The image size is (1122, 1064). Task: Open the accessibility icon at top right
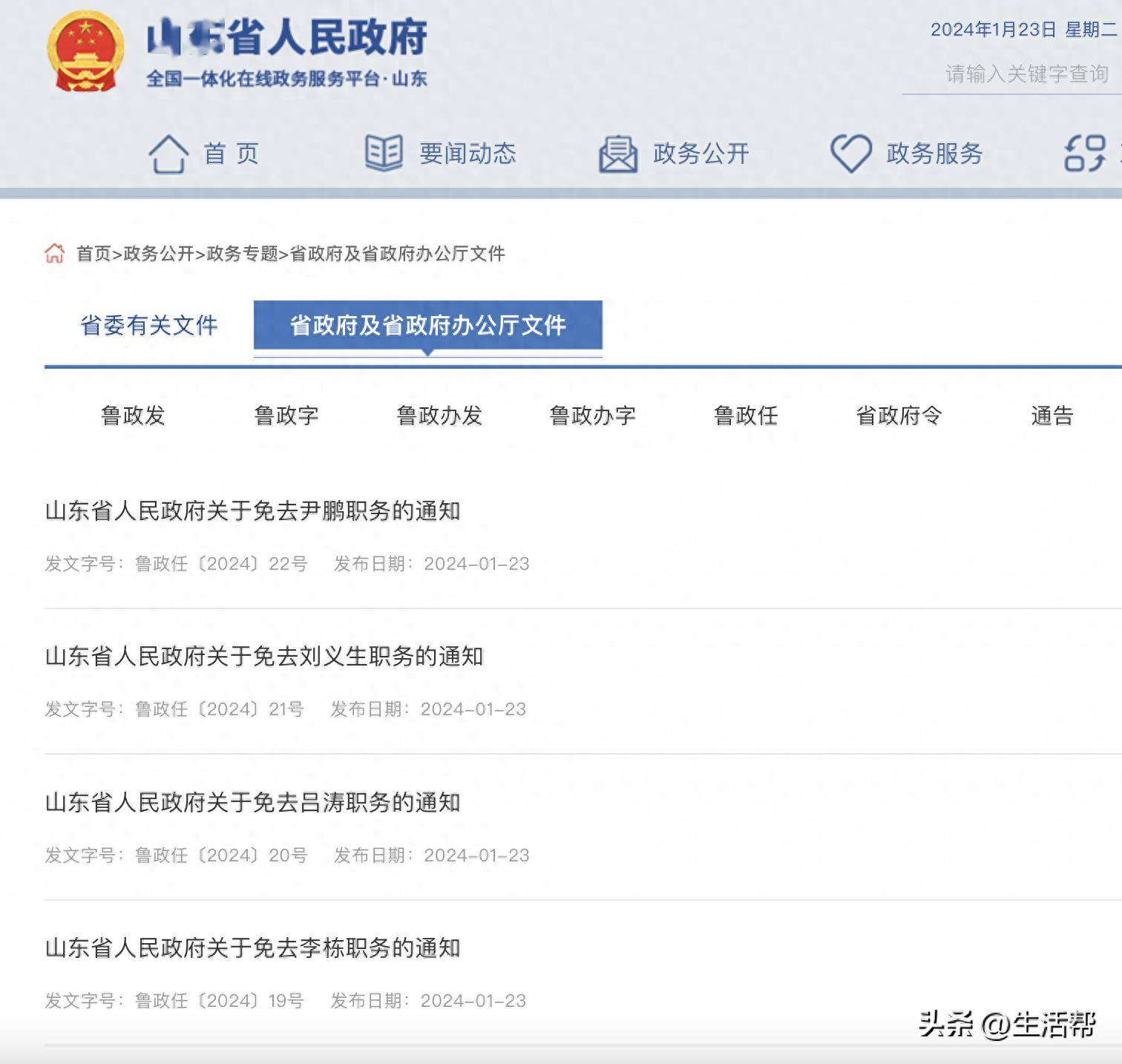(x=1086, y=152)
